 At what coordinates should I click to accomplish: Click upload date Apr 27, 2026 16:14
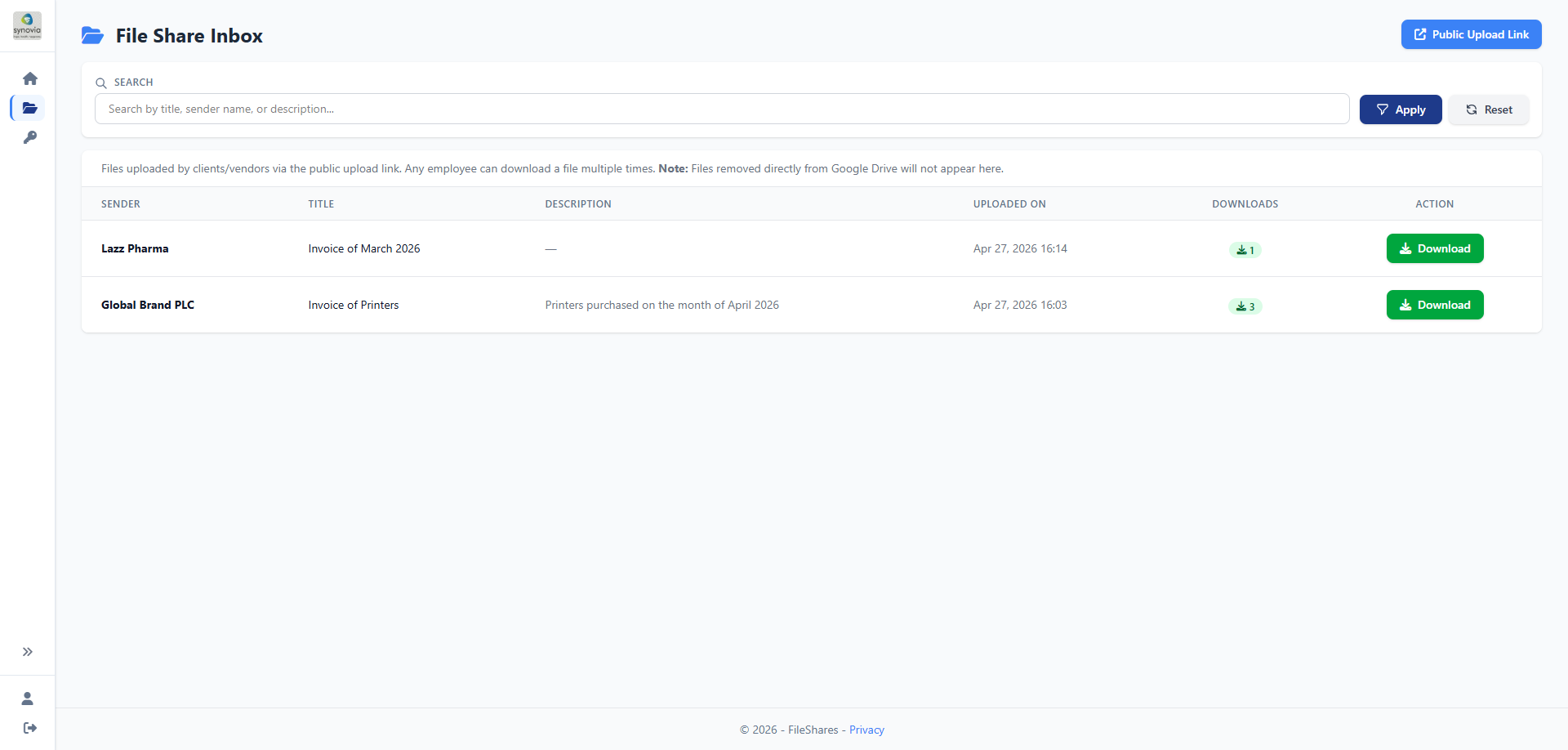pyautogui.click(x=1020, y=248)
